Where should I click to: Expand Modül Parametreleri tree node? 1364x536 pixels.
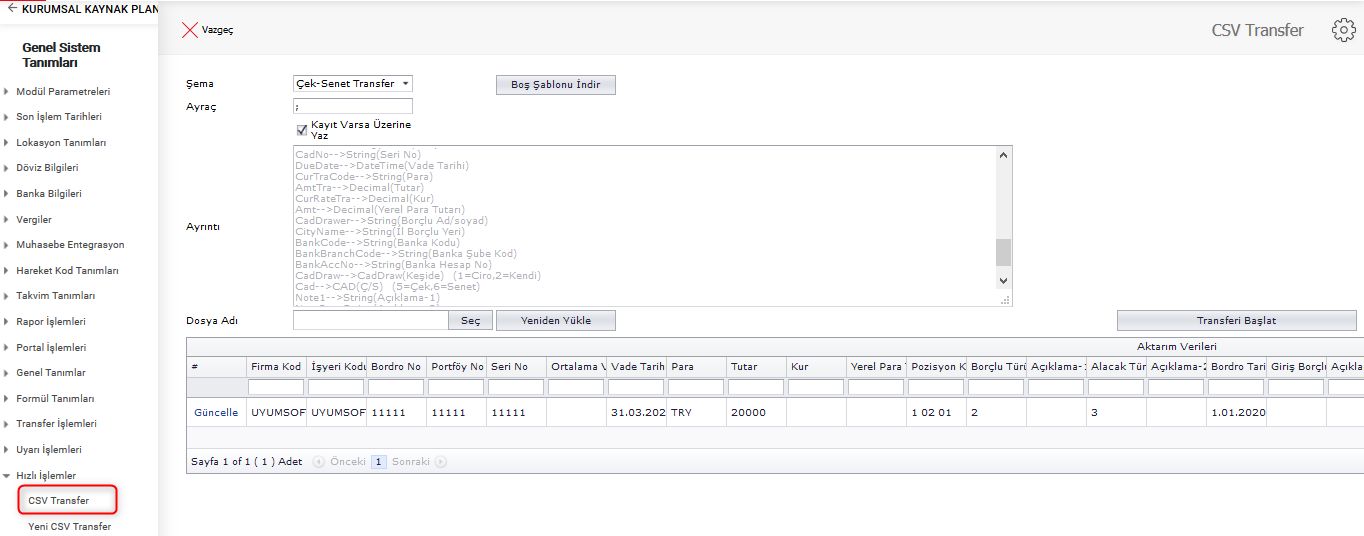pos(7,92)
